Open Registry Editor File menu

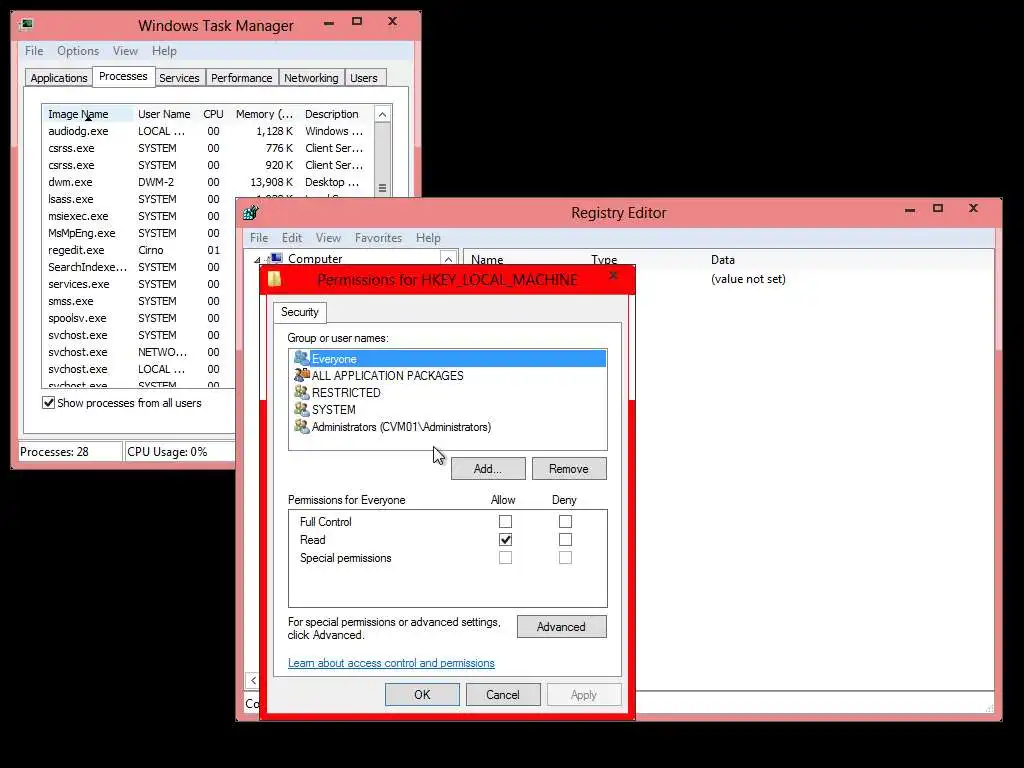tap(259, 238)
